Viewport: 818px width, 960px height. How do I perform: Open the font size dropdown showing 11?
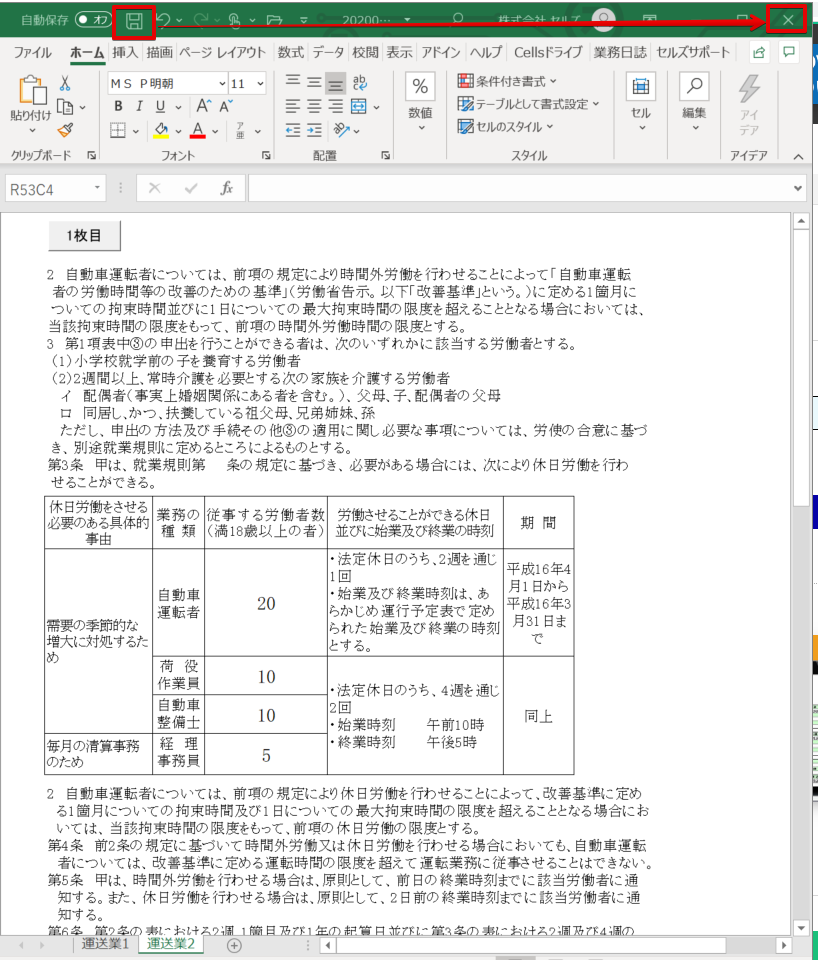click(x=261, y=83)
